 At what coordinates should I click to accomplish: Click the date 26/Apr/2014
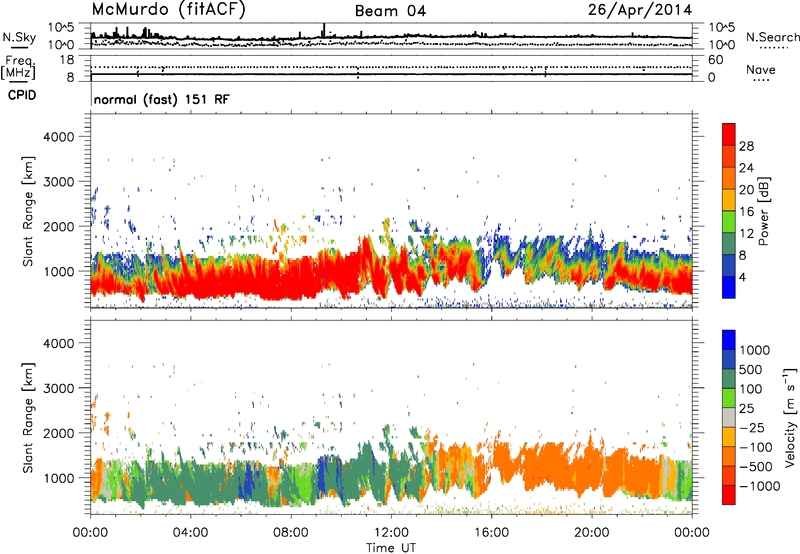[640, 10]
